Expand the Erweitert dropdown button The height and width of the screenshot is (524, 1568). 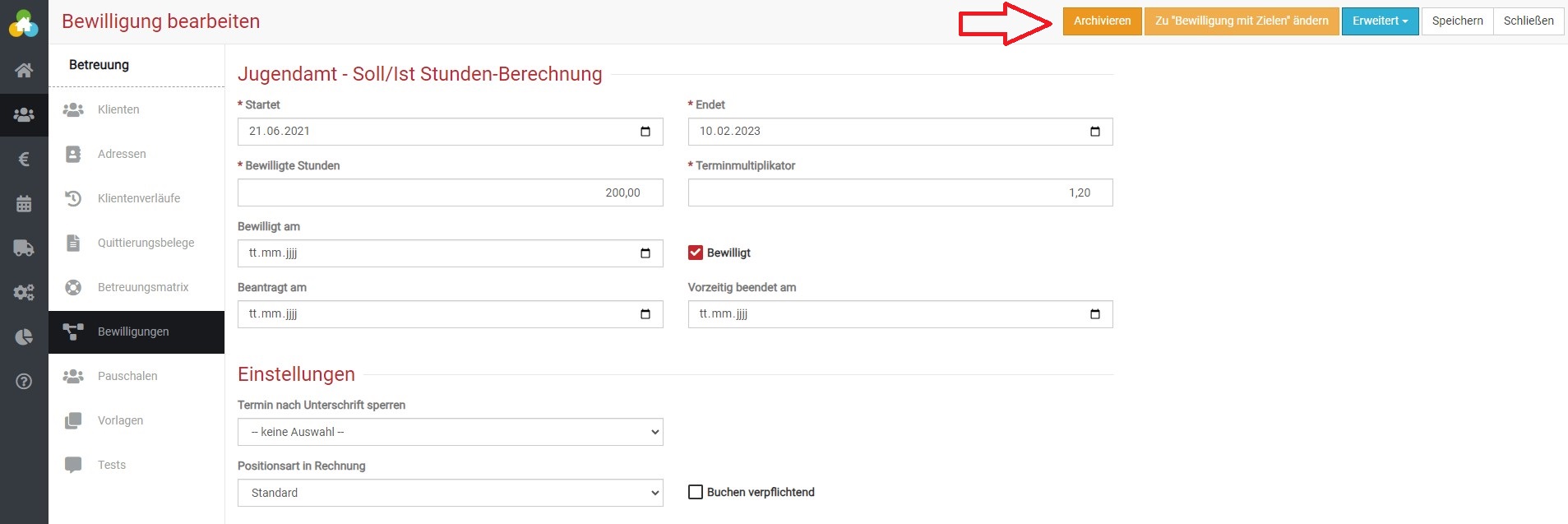pos(1381,21)
